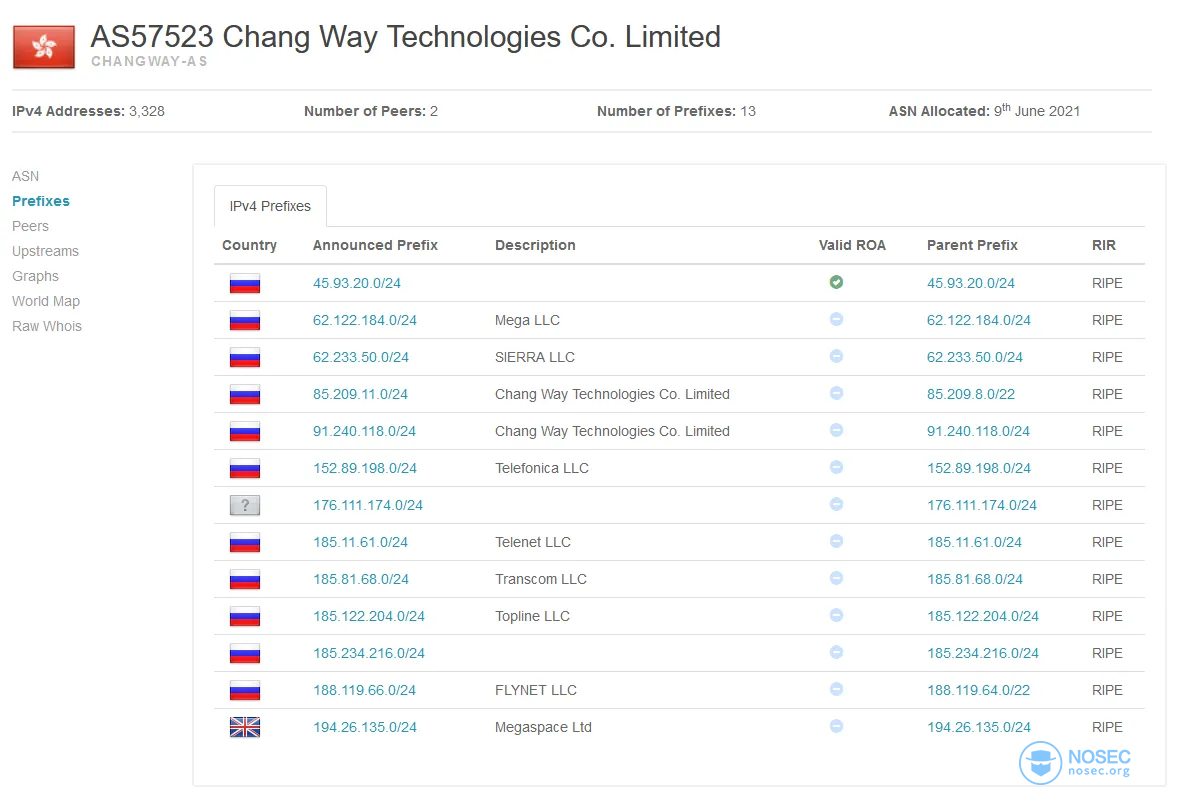Click unknown country icon for 176.111.174.0/24
Screen dimensions: 1183x809
point(244,505)
